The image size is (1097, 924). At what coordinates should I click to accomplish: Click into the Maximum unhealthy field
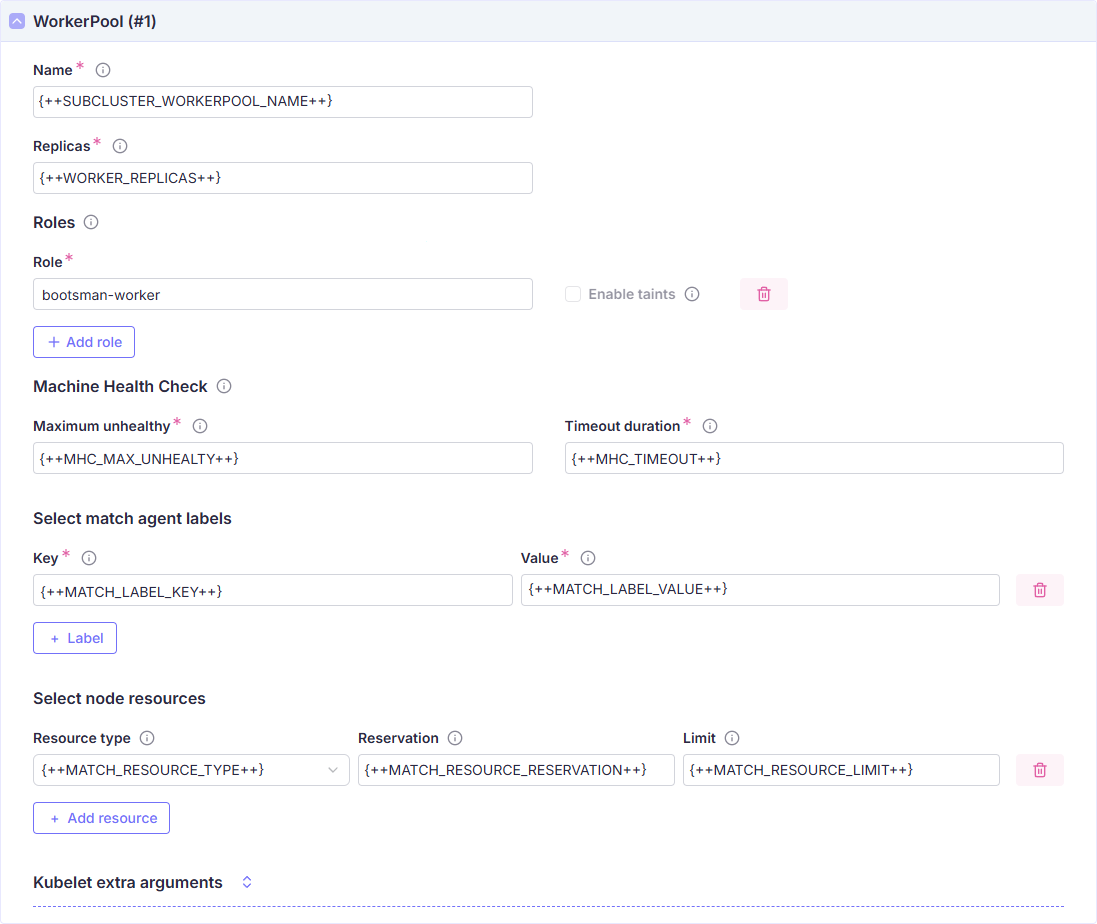point(282,458)
